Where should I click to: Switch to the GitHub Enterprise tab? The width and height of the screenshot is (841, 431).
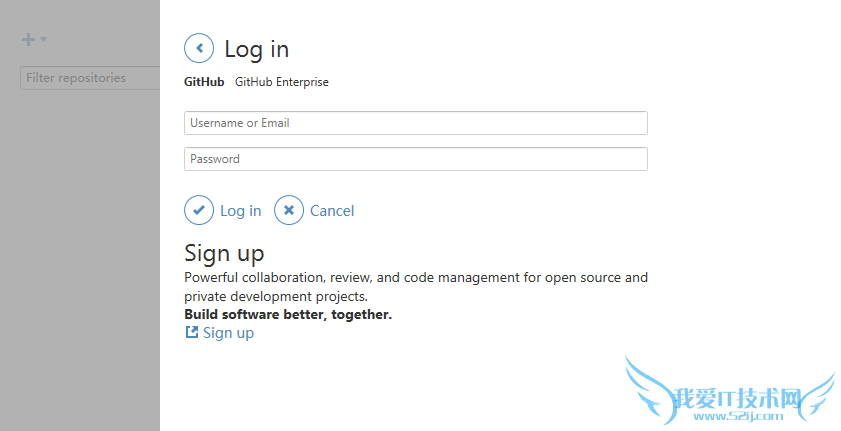[281, 82]
